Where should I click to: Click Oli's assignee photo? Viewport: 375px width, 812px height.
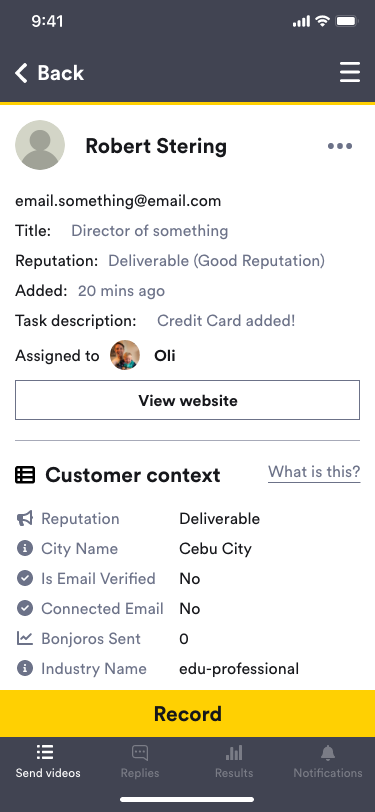[125, 355]
